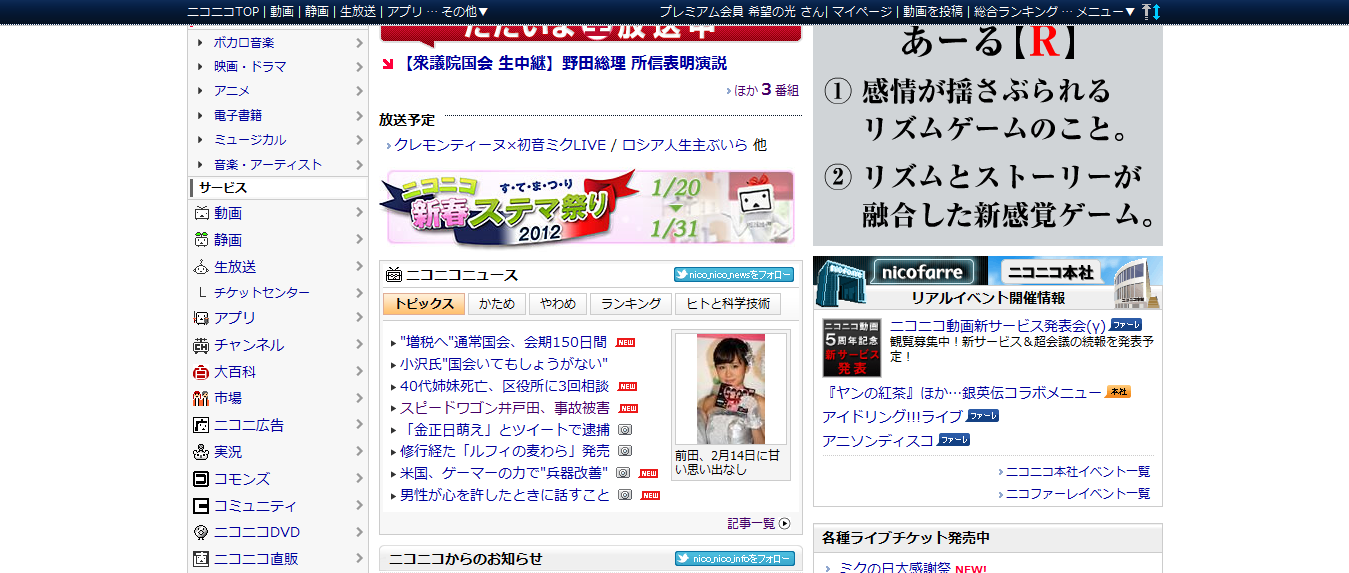
Task: Switch to the ランキング news tab
Action: 630,304
